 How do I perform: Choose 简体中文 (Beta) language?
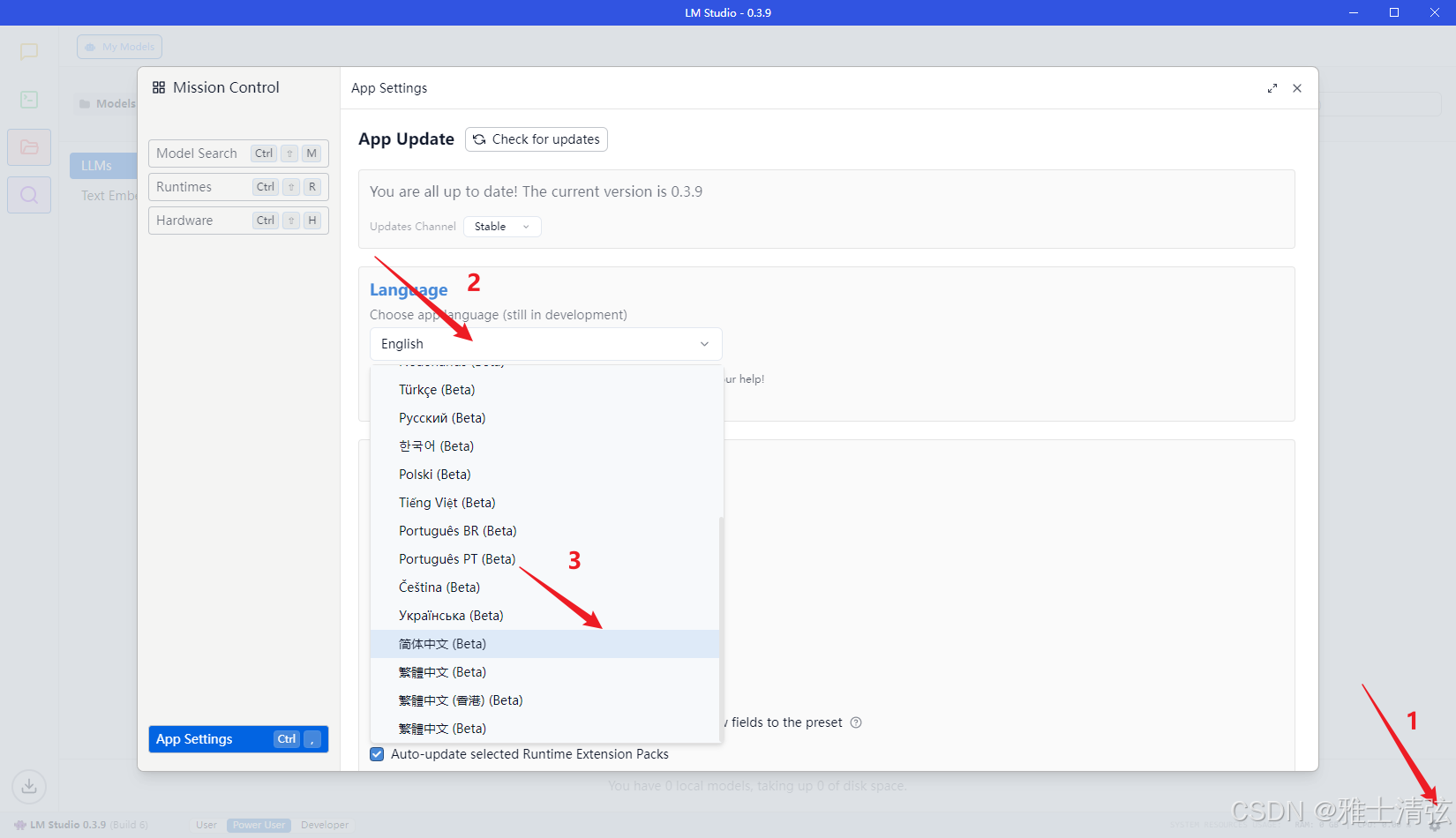point(544,644)
